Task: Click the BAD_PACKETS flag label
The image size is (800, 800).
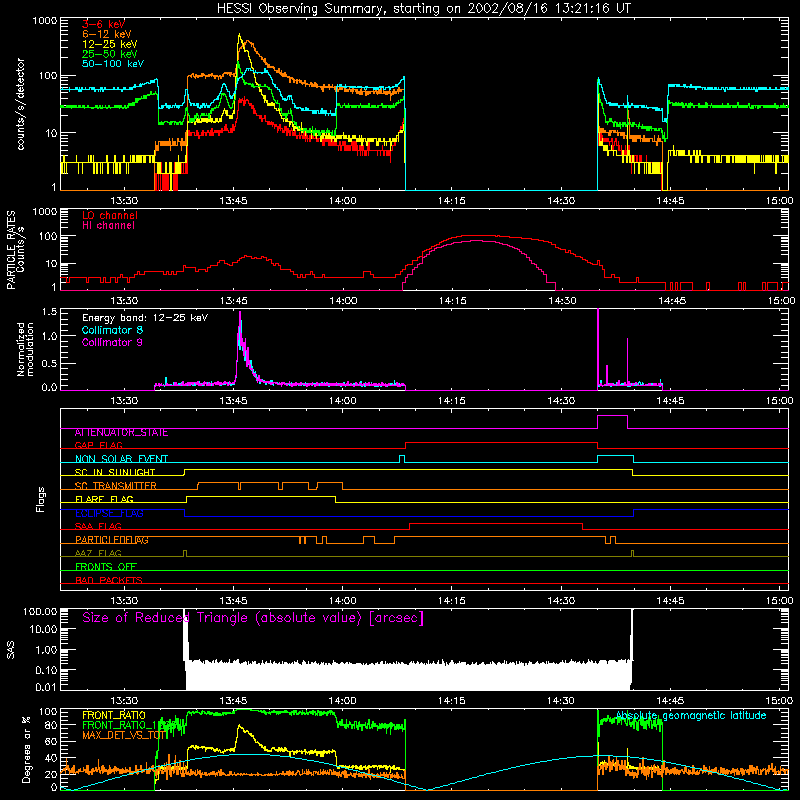Action: point(109,581)
